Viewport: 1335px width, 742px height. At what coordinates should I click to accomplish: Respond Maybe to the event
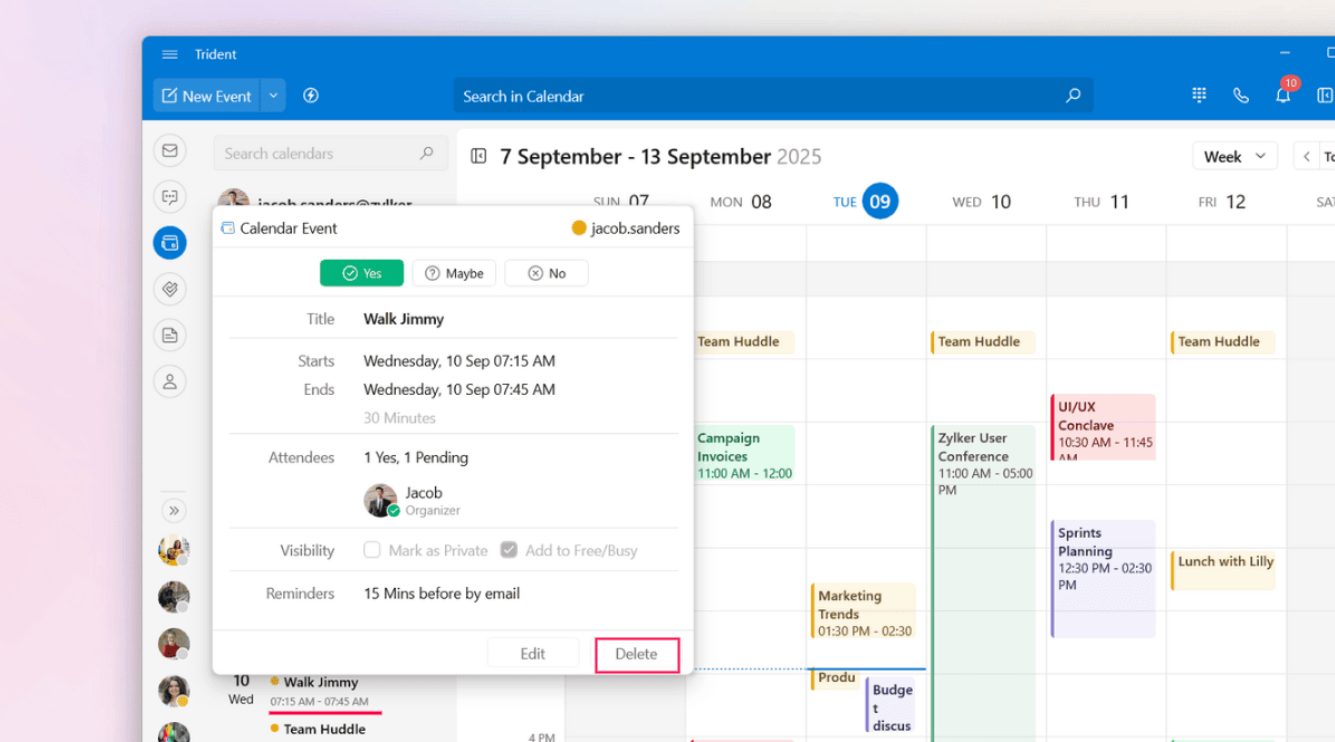[454, 273]
